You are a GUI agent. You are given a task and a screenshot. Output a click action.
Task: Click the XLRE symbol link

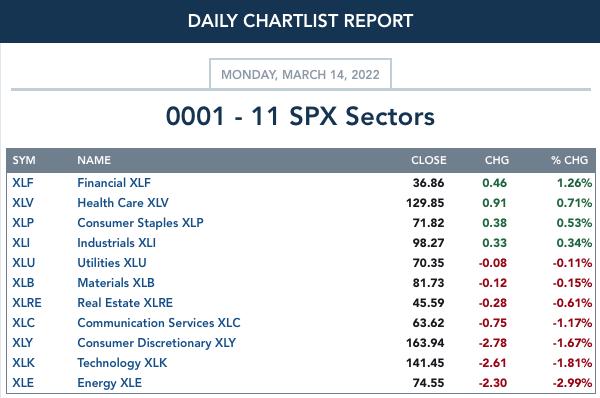tap(27, 303)
